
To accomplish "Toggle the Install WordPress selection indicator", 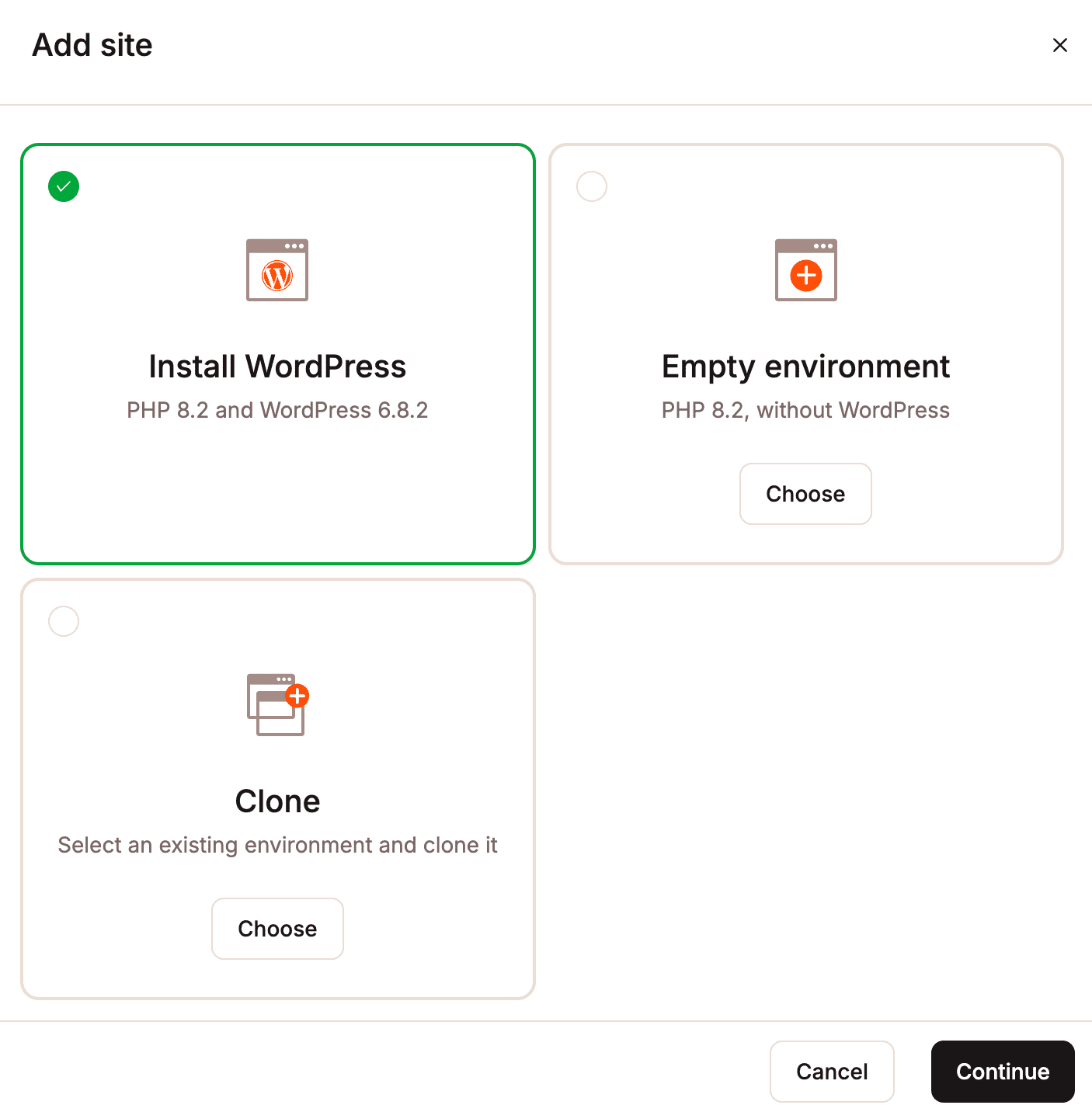I will 63,186.
